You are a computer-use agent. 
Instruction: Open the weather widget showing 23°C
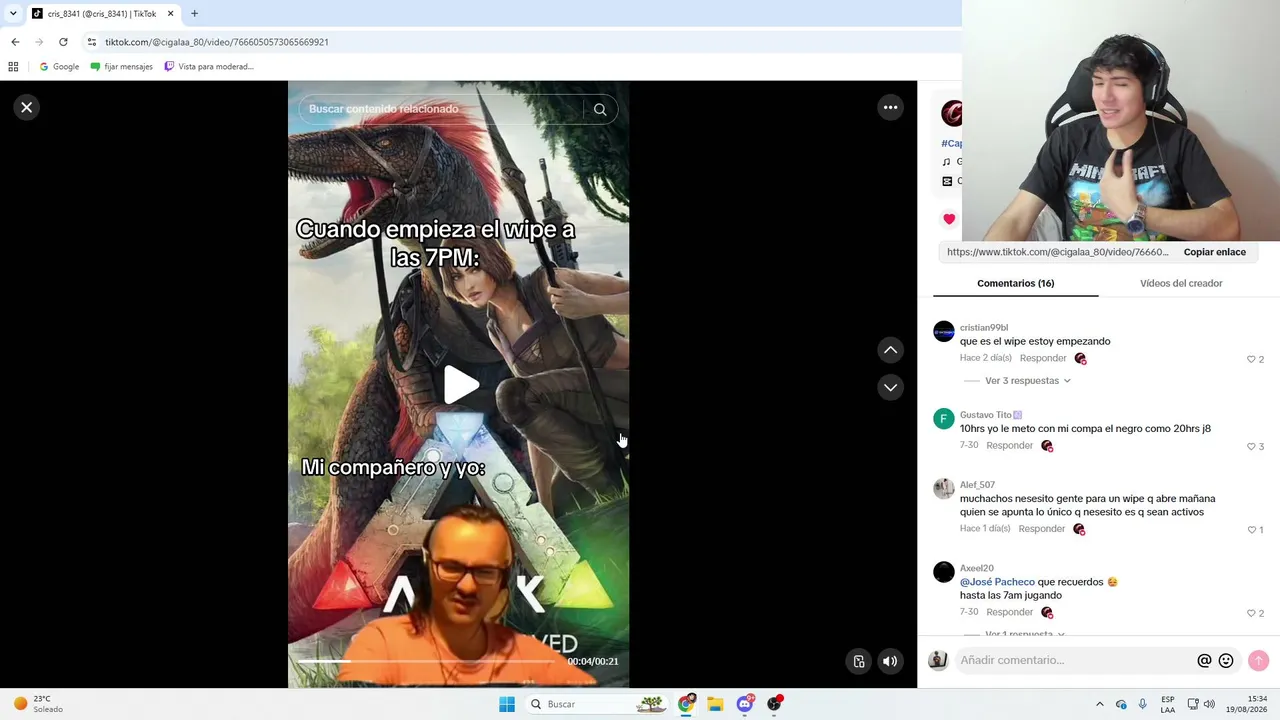[37, 704]
